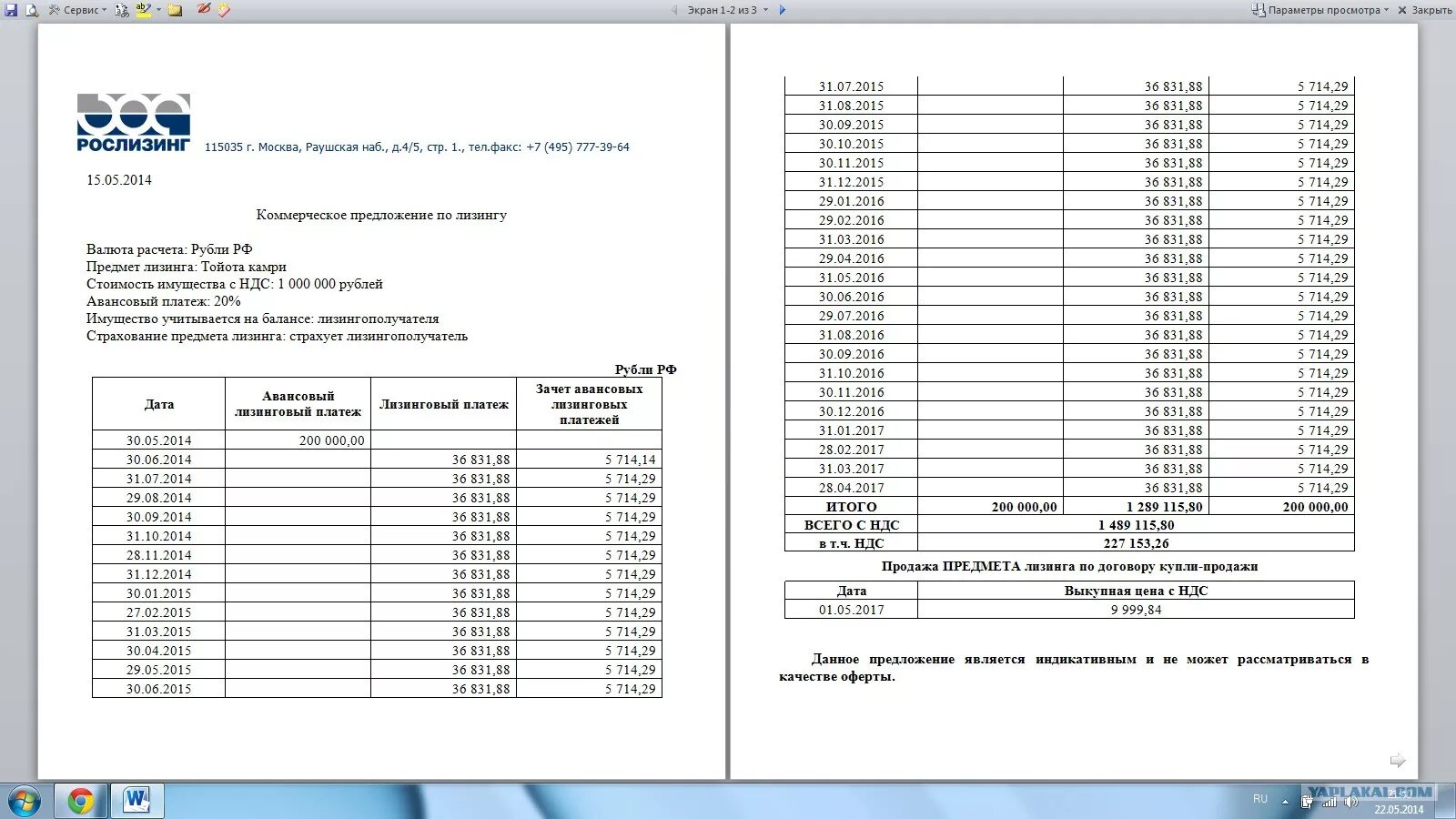Click heading Коммерческое предложение по лизингу

pos(381,215)
